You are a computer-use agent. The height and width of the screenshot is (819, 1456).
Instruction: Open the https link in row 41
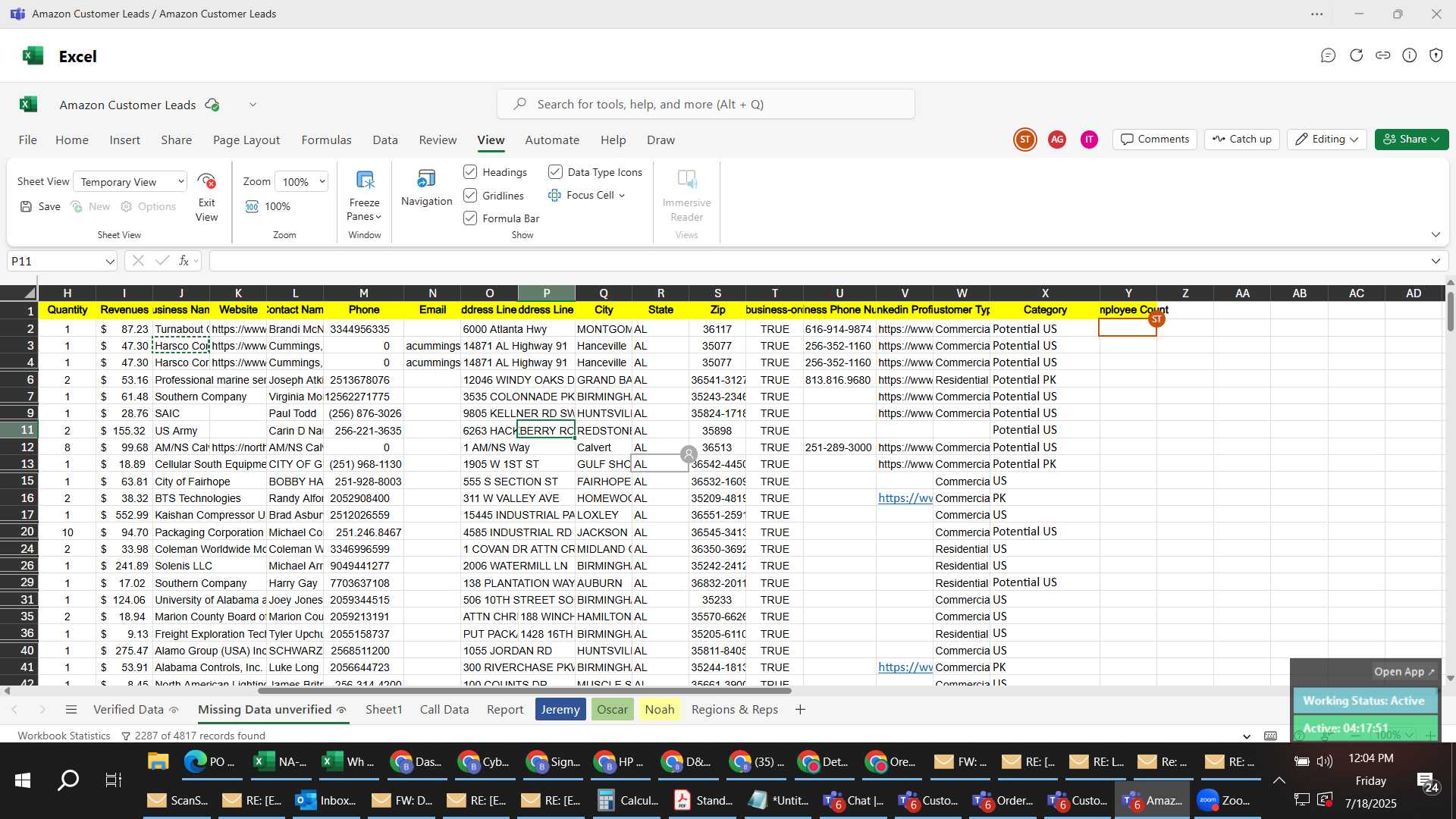(x=905, y=667)
